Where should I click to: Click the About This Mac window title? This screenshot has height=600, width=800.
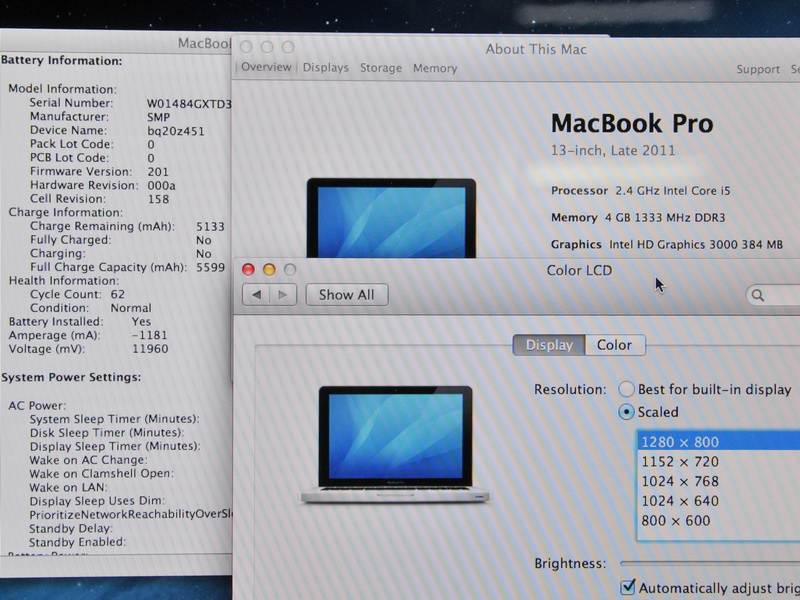point(536,49)
